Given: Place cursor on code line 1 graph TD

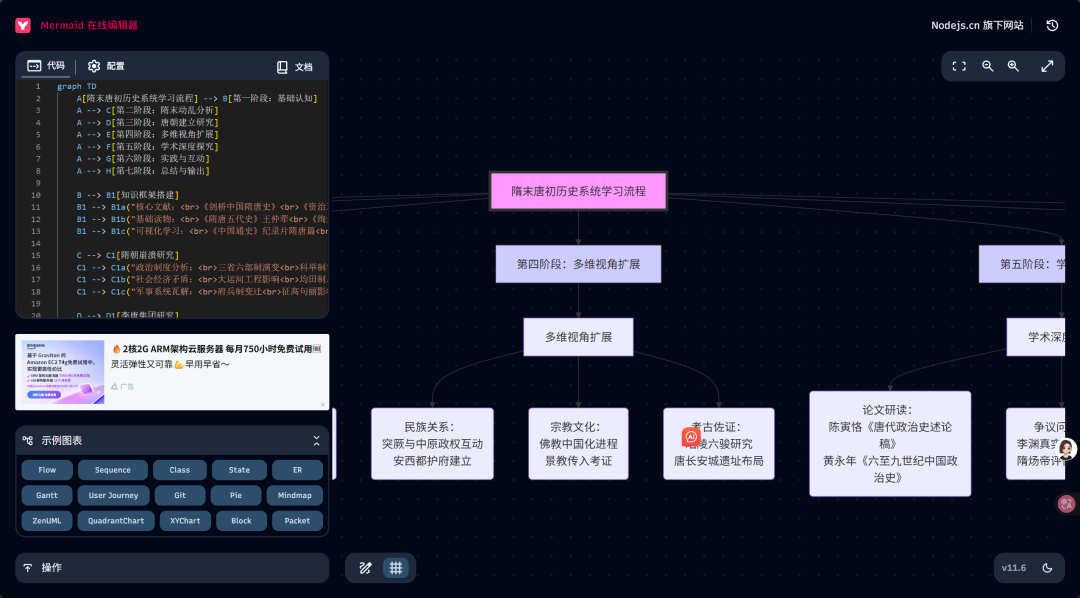Looking at the screenshot, I should point(76,87).
